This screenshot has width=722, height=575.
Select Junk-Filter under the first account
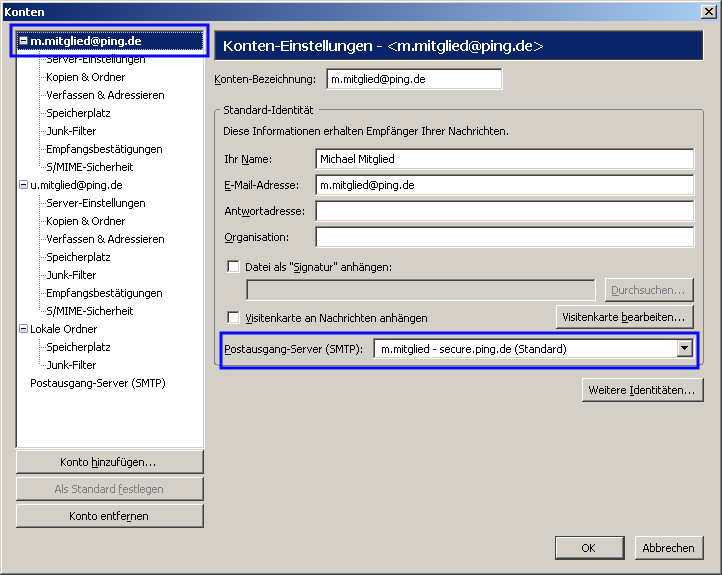[71, 131]
